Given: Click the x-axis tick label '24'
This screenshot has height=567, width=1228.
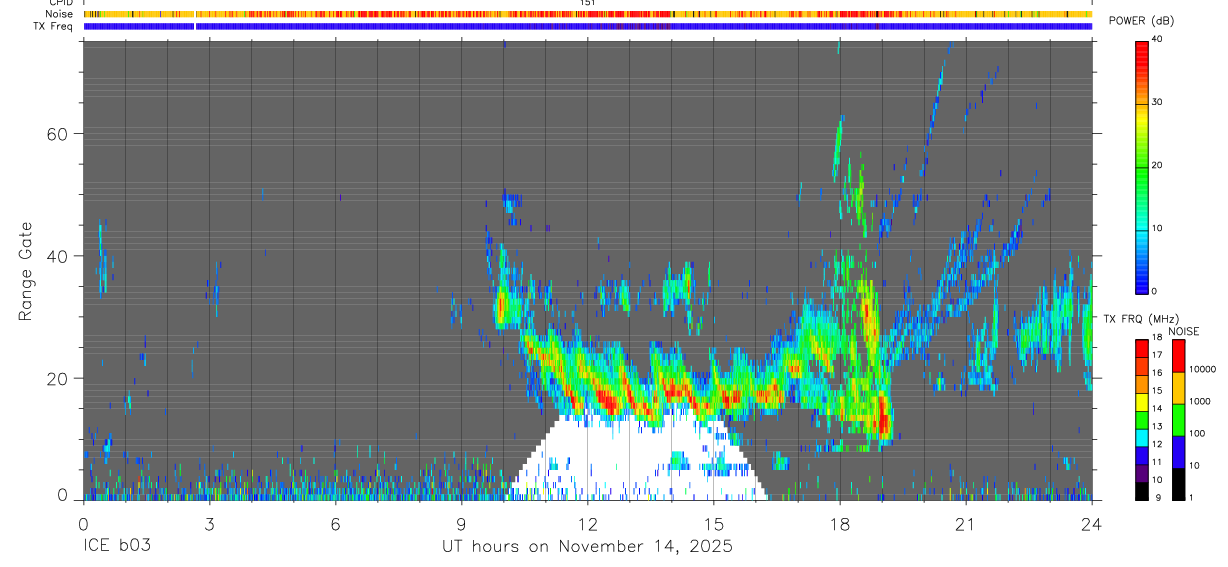Looking at the screenshot, I should coord(1092,524).
